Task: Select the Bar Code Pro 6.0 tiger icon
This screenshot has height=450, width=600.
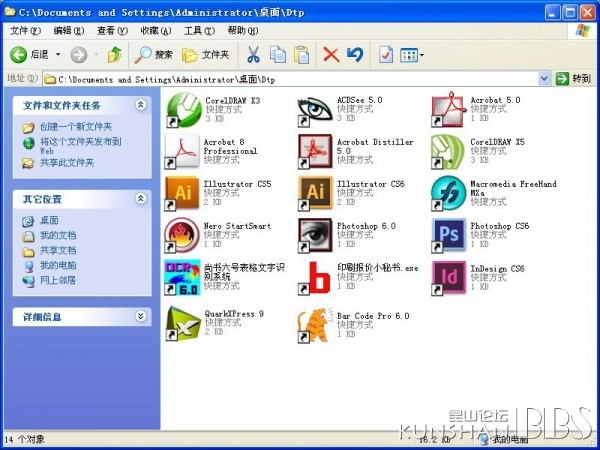Action: point(314,324)
